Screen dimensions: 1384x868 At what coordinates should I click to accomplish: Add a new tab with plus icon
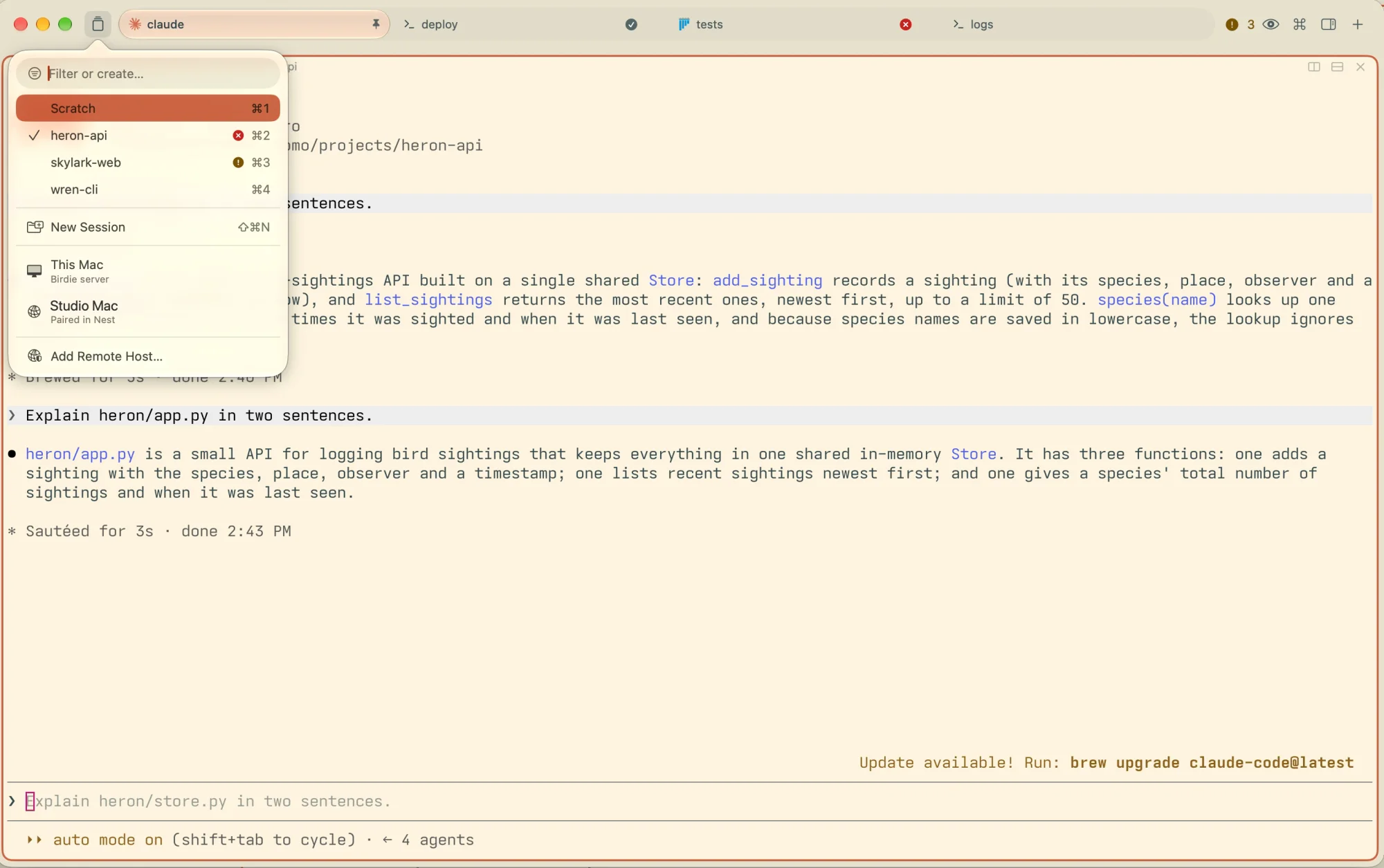[1358, 24]
